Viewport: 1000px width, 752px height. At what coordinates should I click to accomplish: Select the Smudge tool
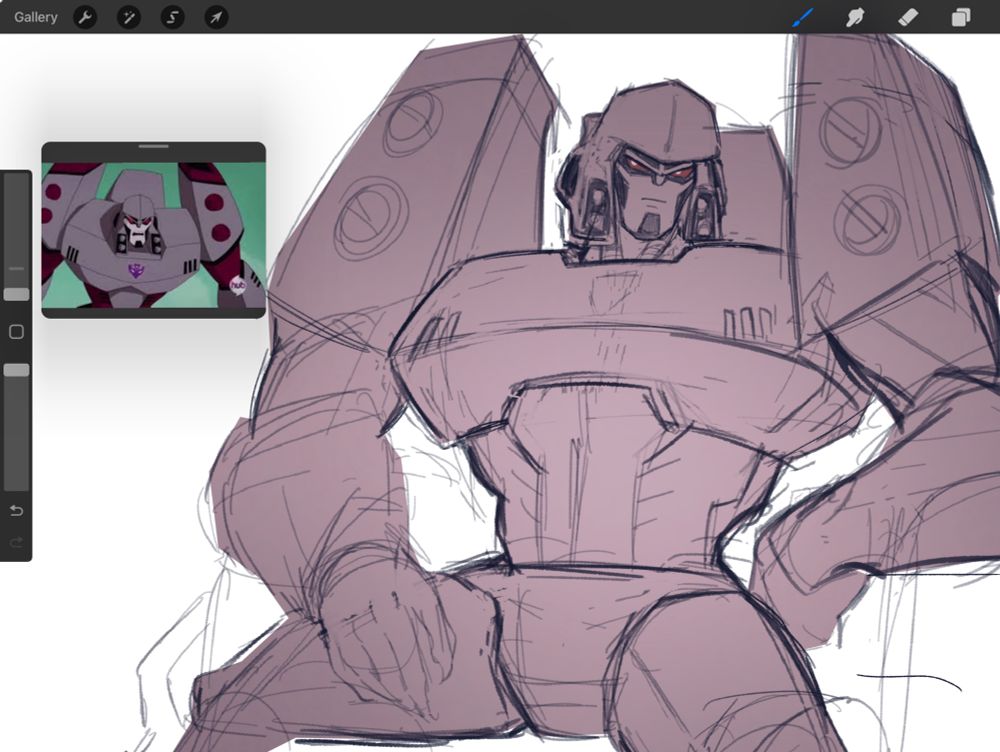855,17
